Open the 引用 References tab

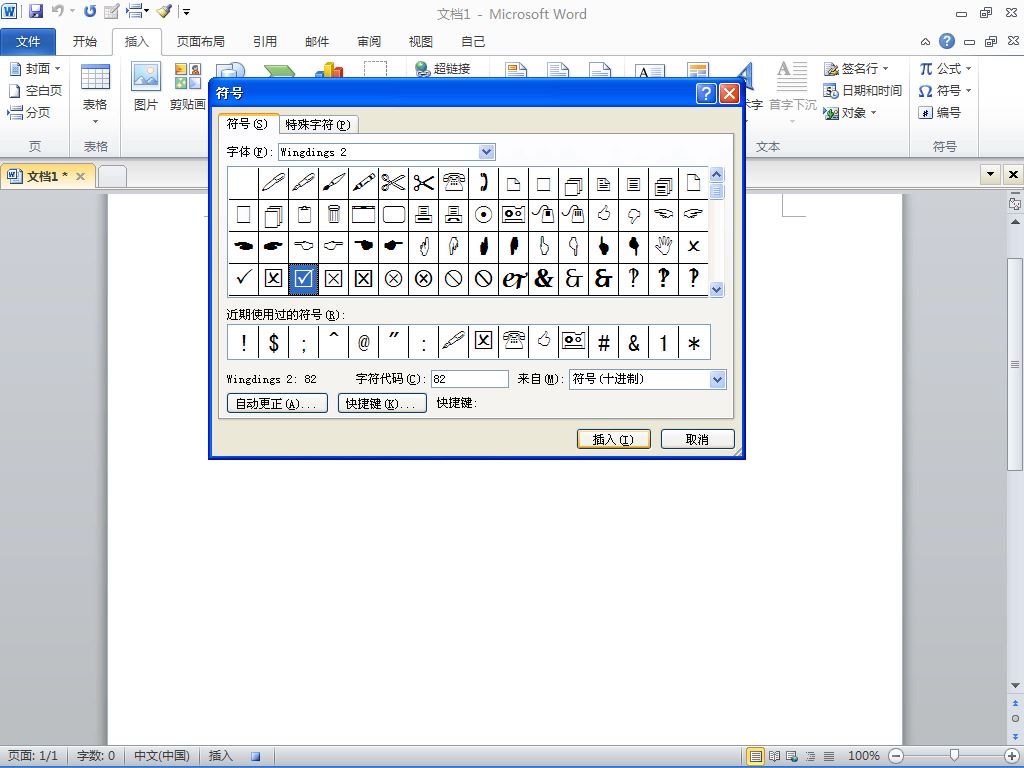tap(265, 42)
